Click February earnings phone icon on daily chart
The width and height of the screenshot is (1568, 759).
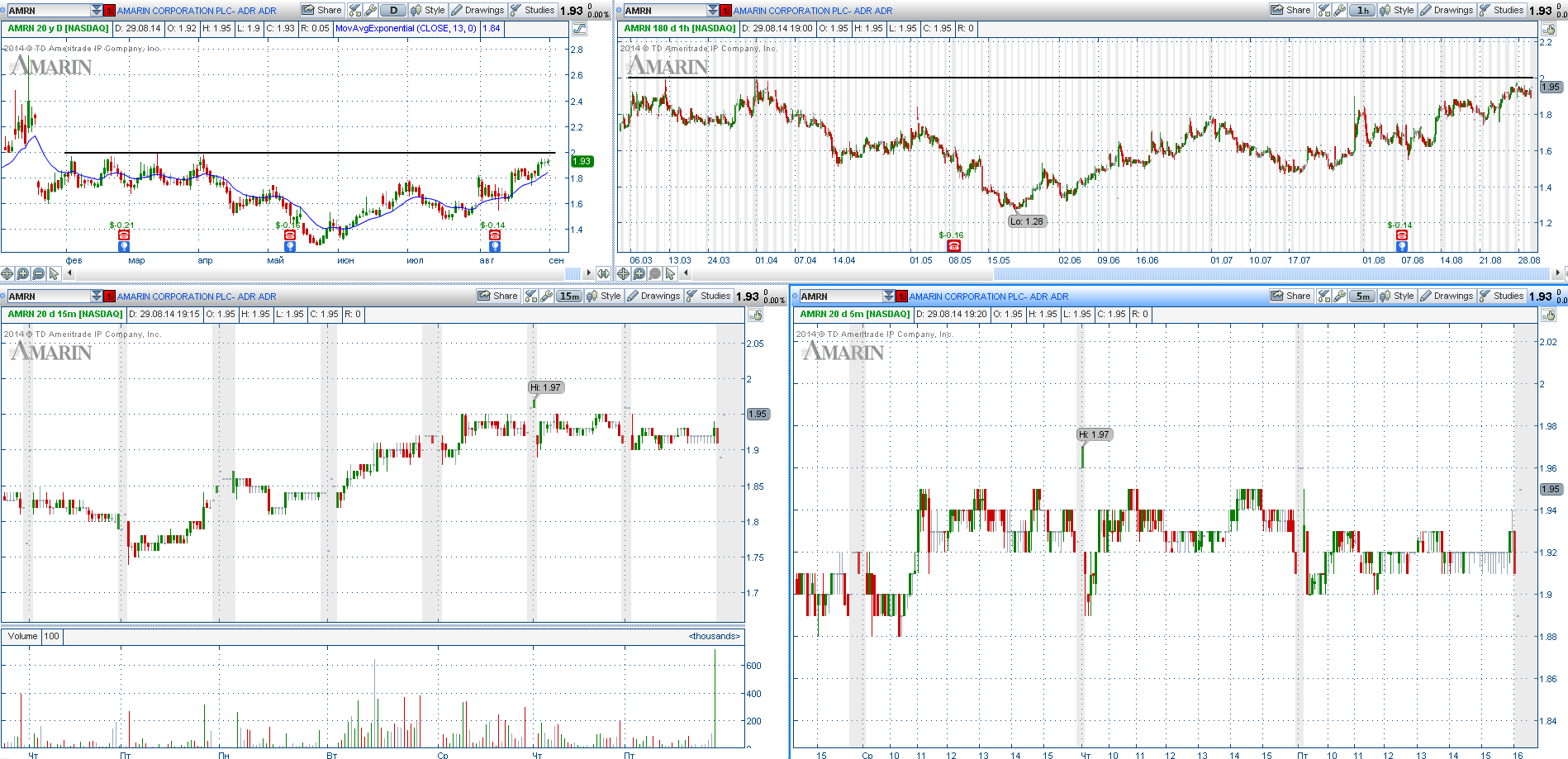pos(124,235)
